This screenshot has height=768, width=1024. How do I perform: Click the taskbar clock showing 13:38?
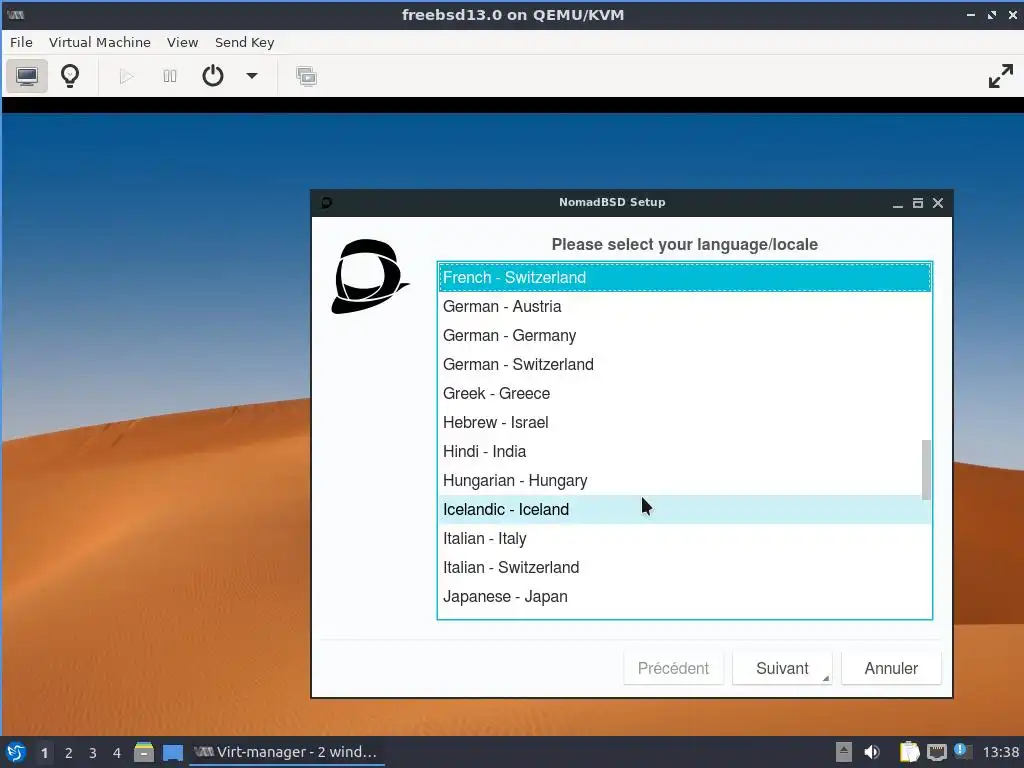coord(1000,752)
